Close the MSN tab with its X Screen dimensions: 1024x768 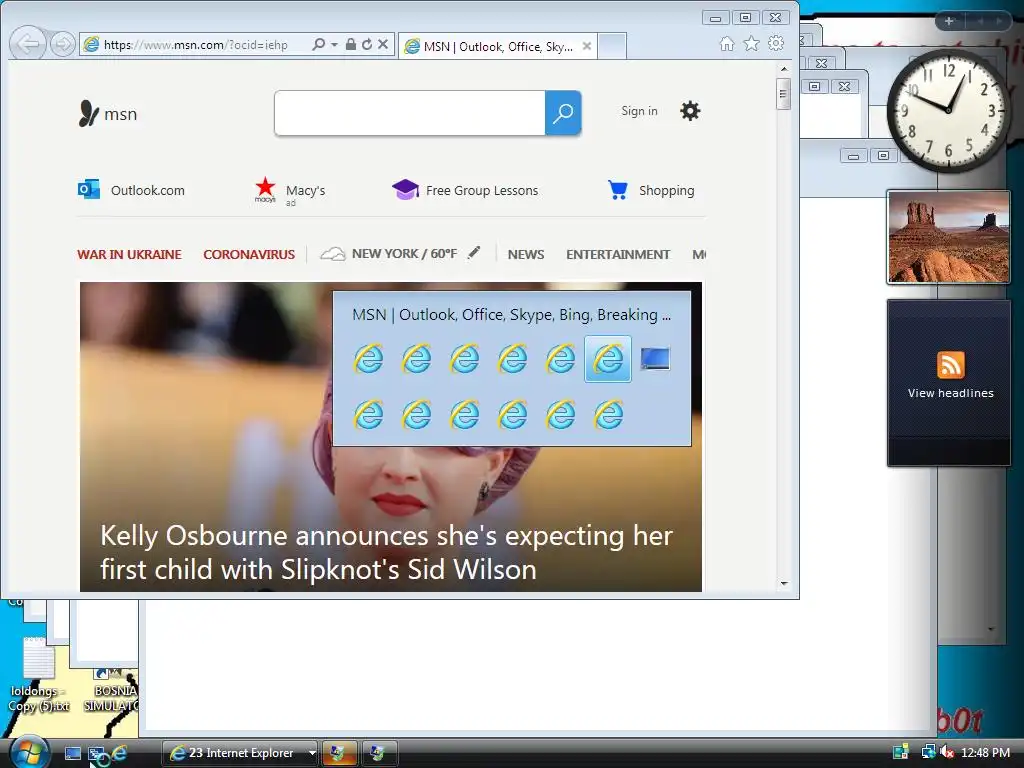click(x=586, y=46)
